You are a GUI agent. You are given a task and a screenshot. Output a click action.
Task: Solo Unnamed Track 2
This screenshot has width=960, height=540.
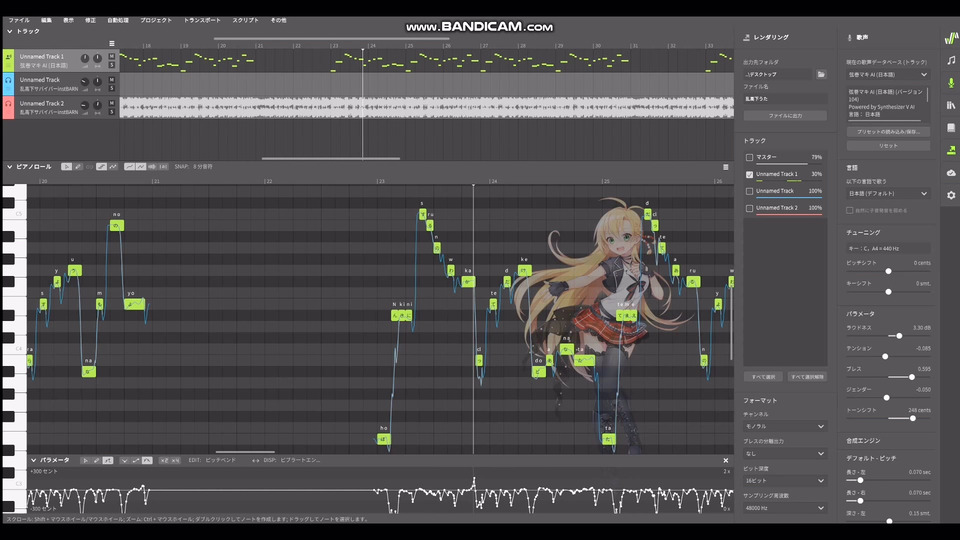pos(111,112)
